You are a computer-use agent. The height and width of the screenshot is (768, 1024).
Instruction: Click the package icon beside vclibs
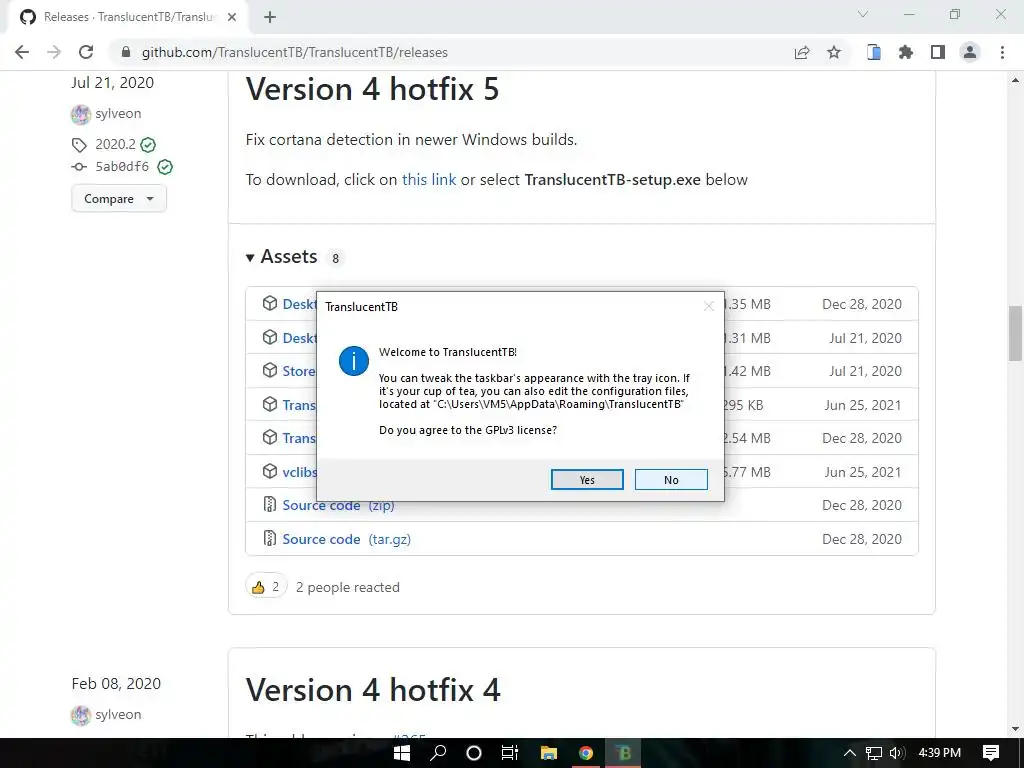tap(270, 471)
